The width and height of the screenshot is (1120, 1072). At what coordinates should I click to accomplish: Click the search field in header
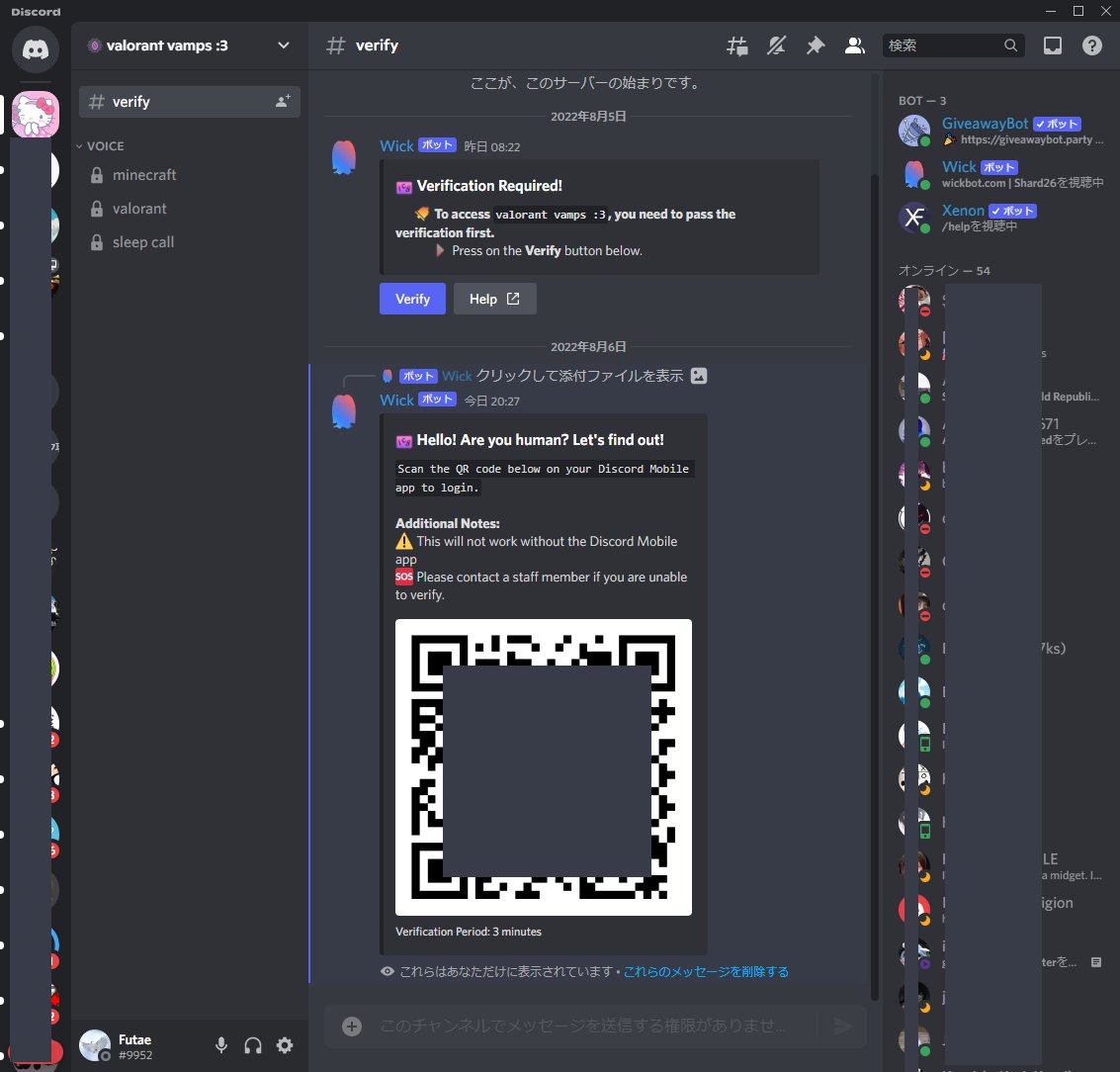[953, 45]
